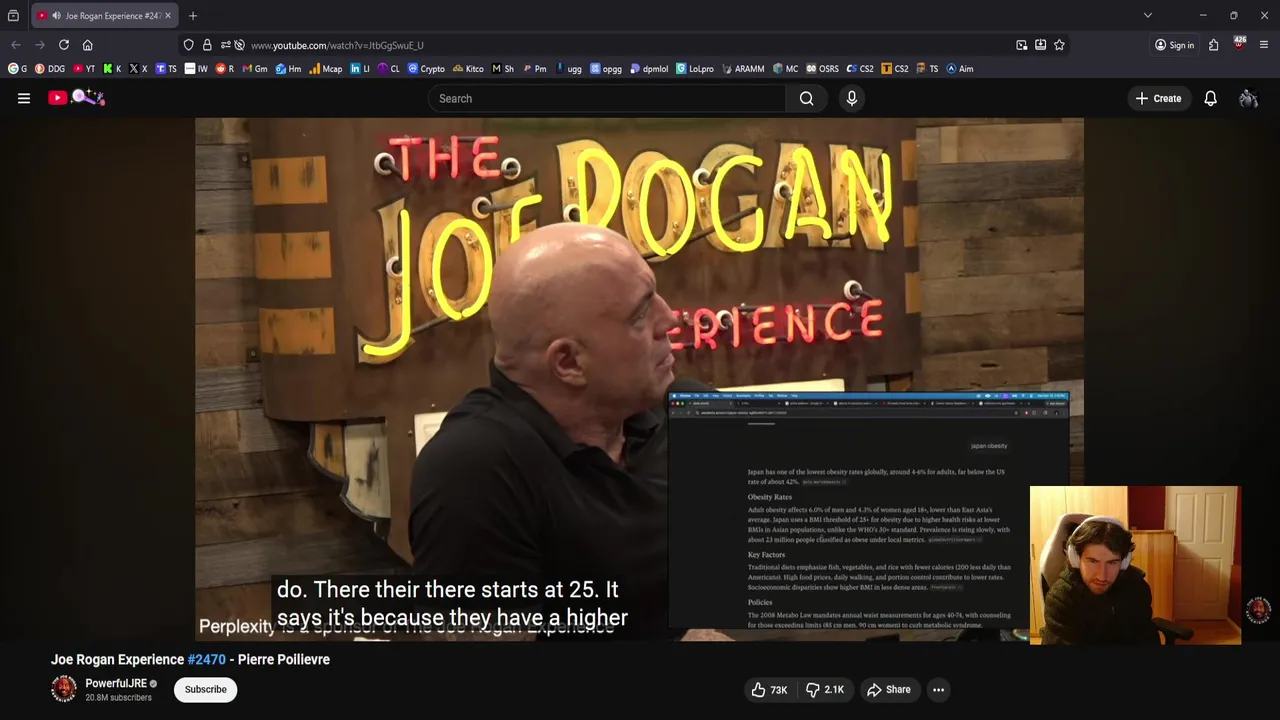Click the Sign in account button

coord(1174,45)
